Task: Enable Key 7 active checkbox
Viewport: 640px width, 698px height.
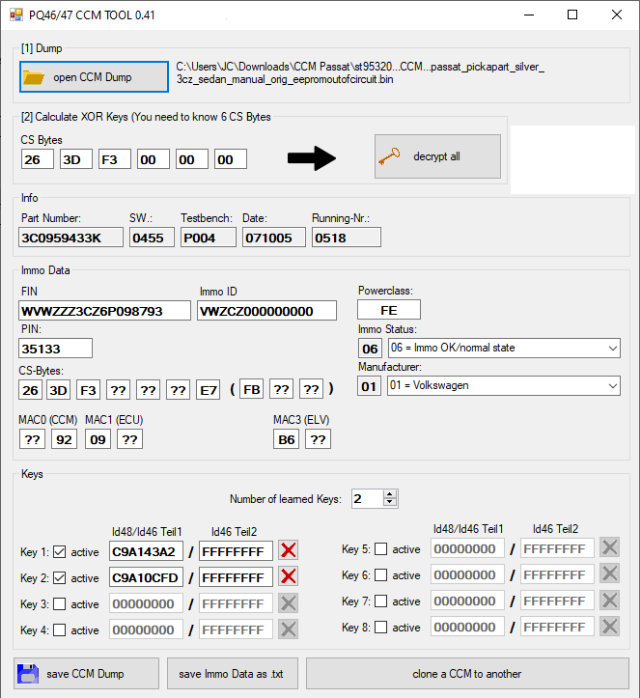Action: click(x=381, y=601)
